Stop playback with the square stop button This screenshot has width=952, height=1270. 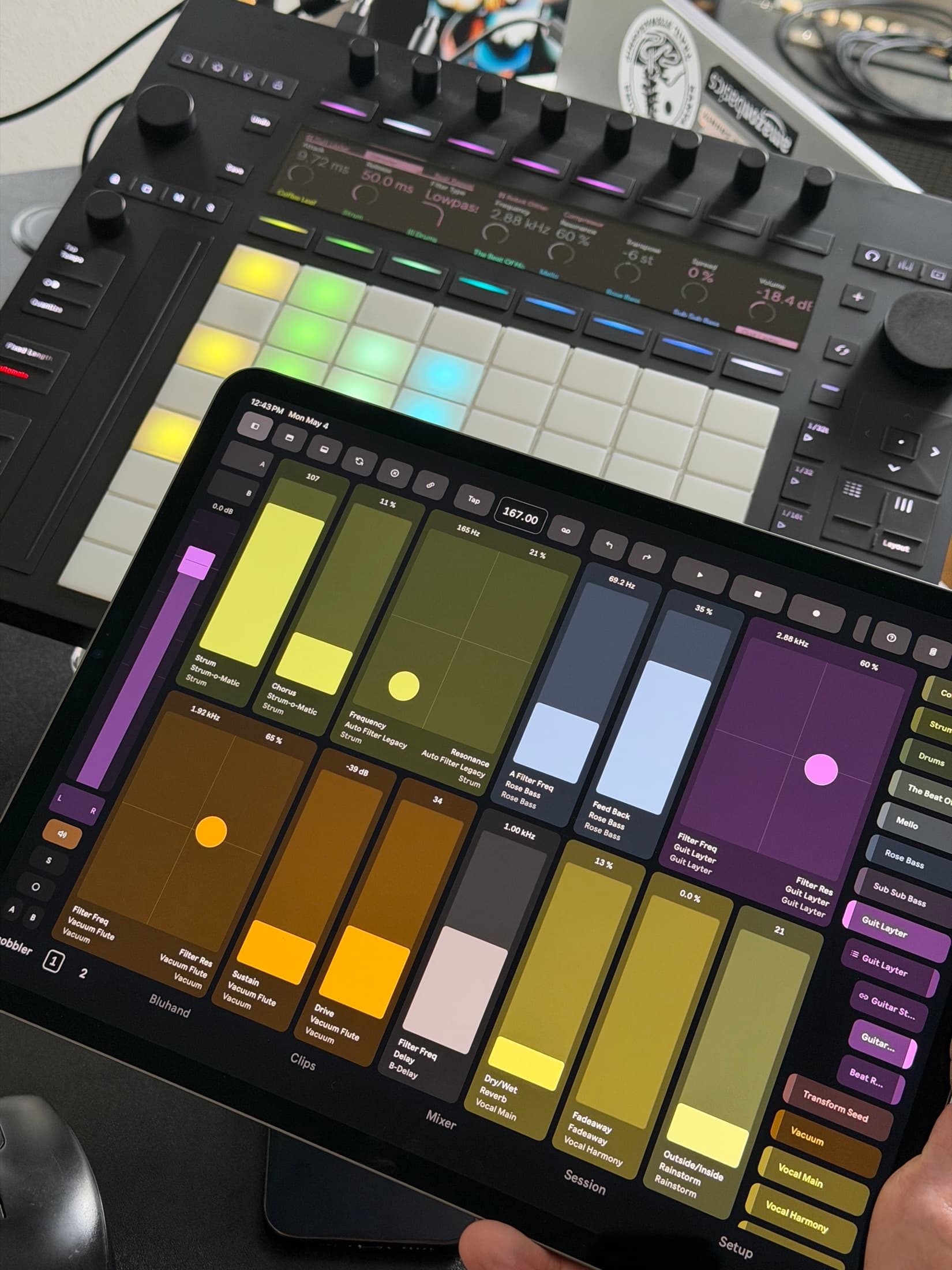click(x=758, y=594)
